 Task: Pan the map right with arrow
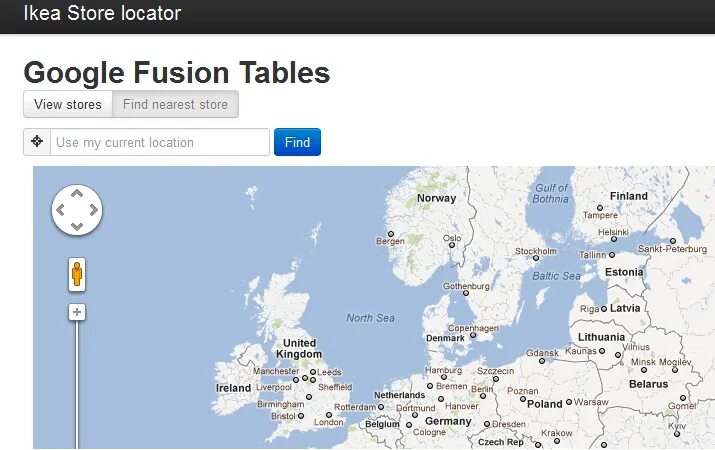(x=94, y=210)
